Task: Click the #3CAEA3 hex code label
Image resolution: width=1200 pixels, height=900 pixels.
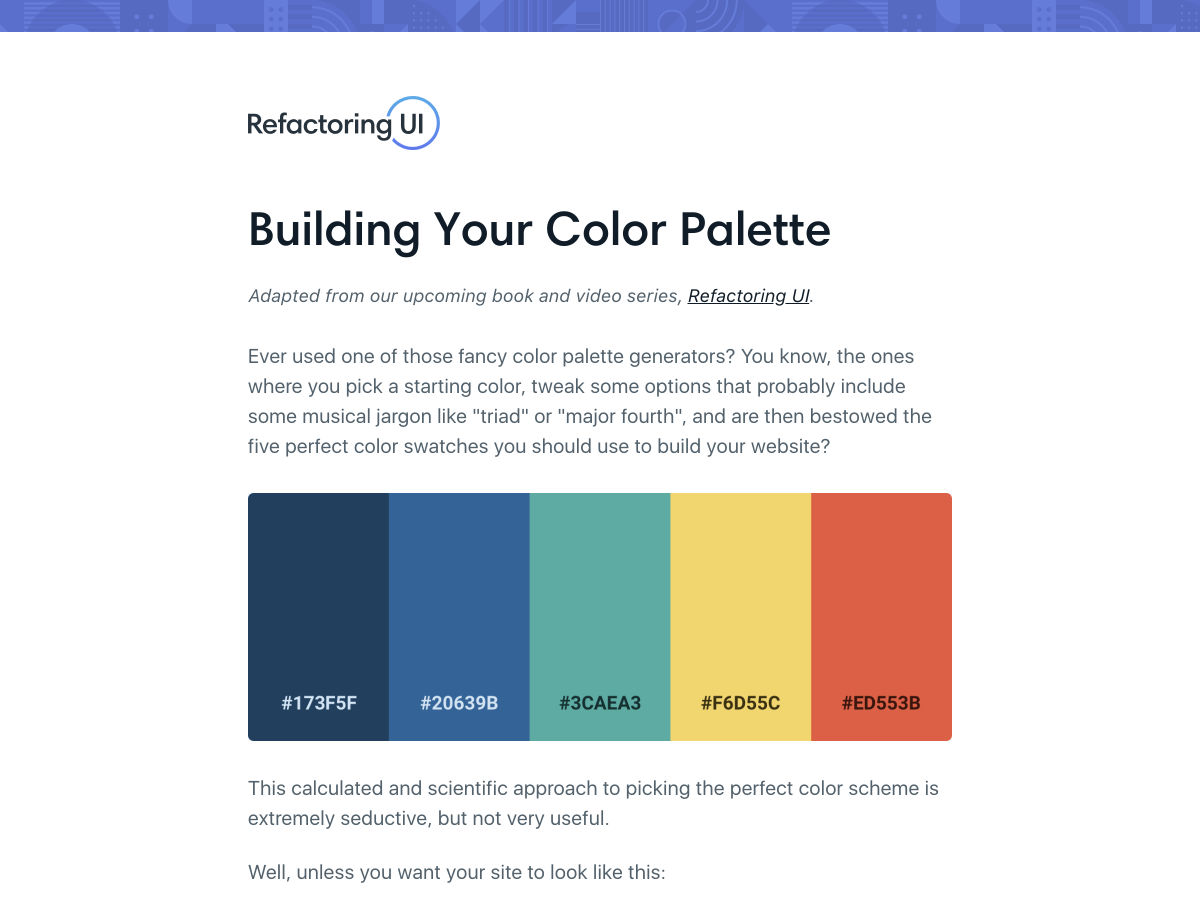Action: (600, 703)
